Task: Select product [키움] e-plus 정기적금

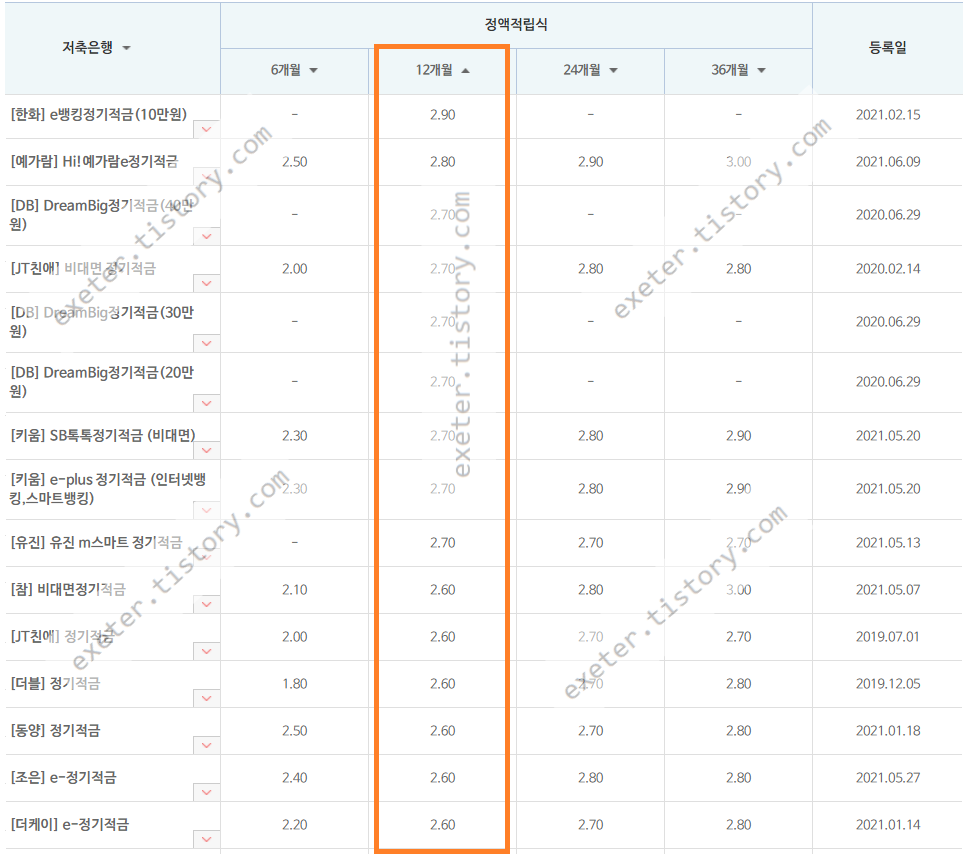Action: point(108,488)
